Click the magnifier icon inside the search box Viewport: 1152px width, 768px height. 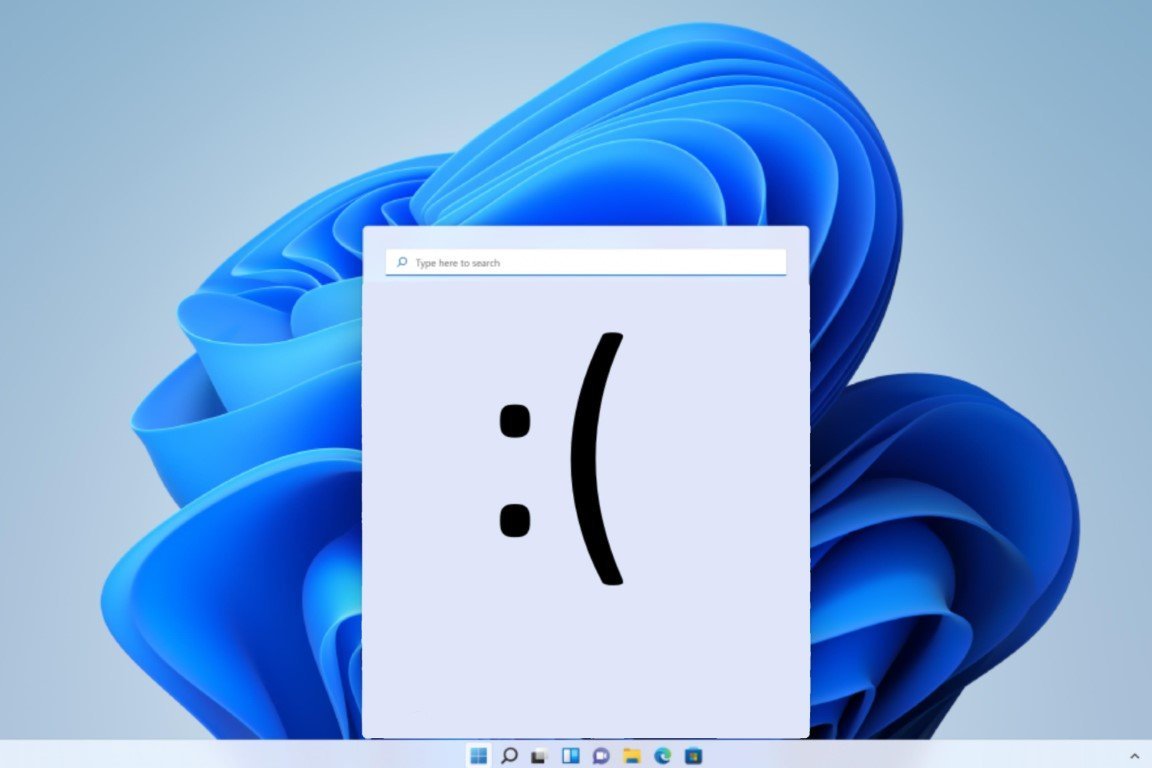(x=400, y=262)
